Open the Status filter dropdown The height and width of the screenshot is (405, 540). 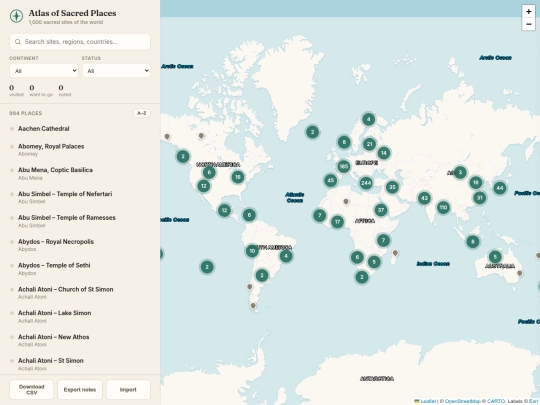(116, 71)
